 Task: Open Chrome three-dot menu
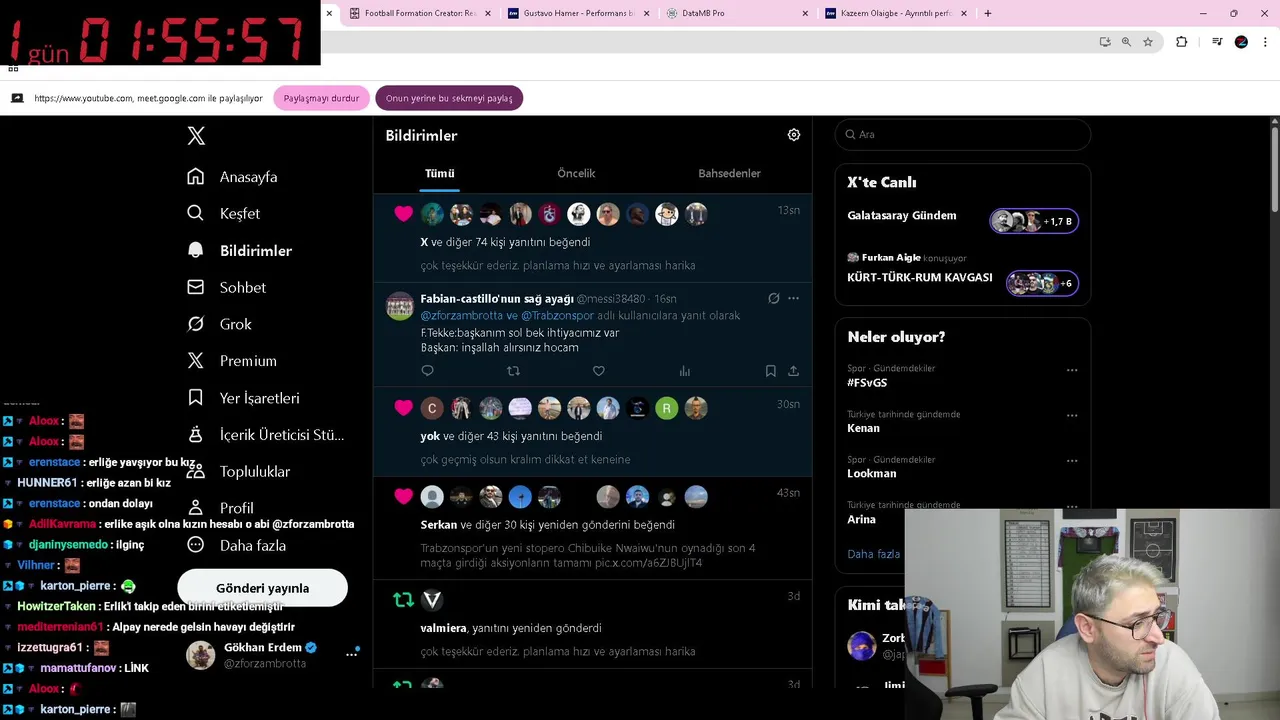pos(1265,42)
